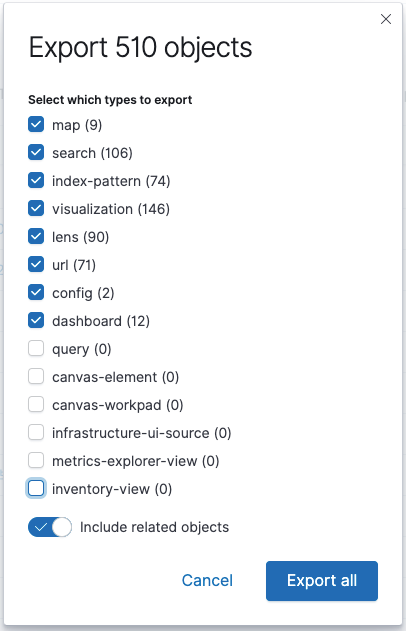Uncheck visualization (146) export type

coord(36,208)
